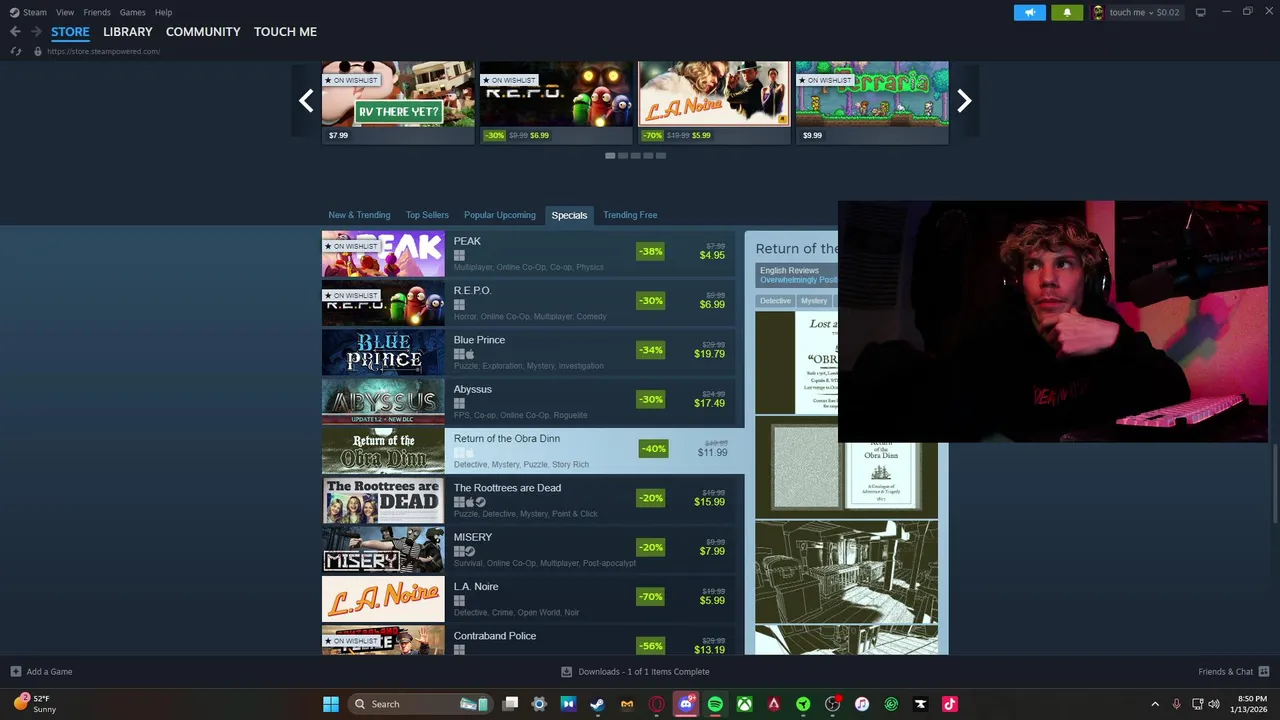1280x720 pixels.
Task: Open the L.A. Noire carousel card
Action: pos(714,103)
